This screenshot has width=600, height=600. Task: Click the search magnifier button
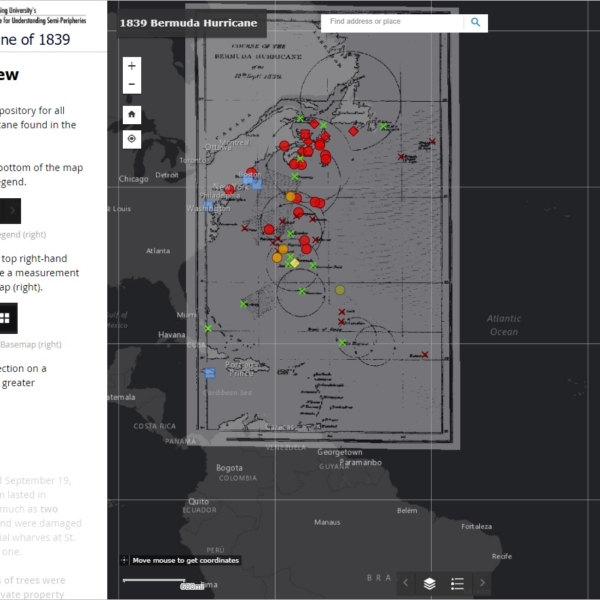coord(475,21)
